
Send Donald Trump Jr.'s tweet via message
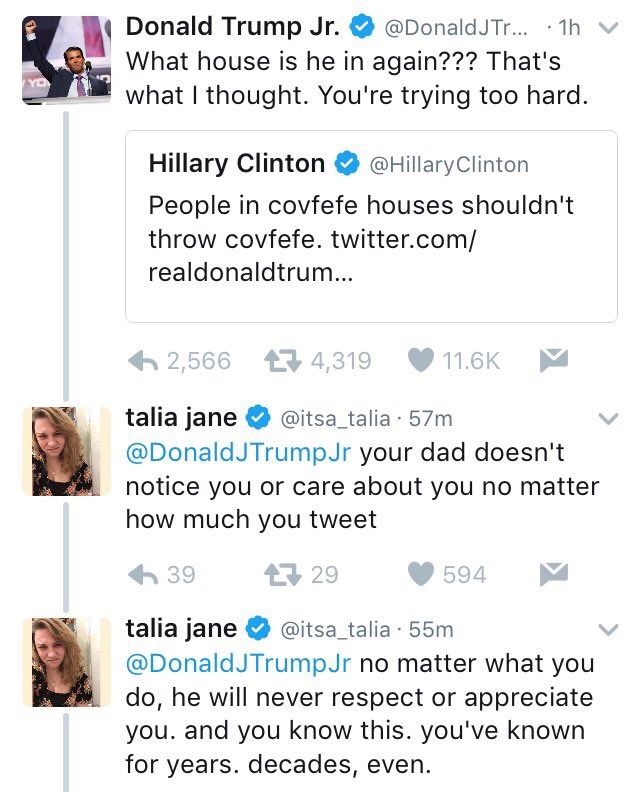coord(551,359)
